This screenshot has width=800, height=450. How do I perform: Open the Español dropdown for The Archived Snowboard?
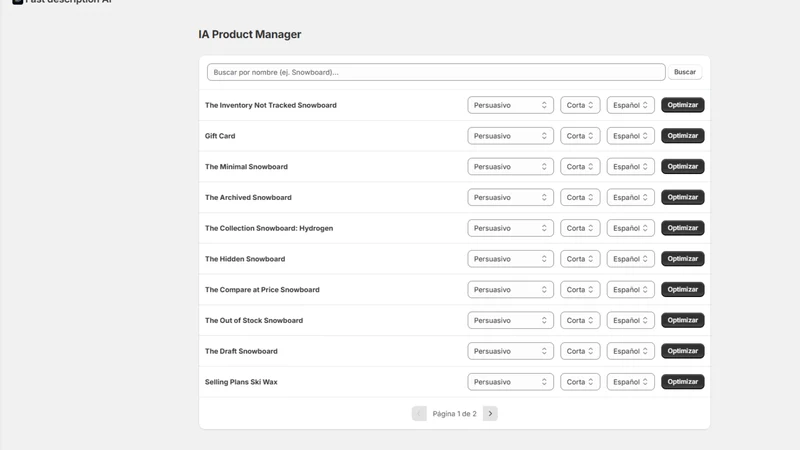click(631, 197)
